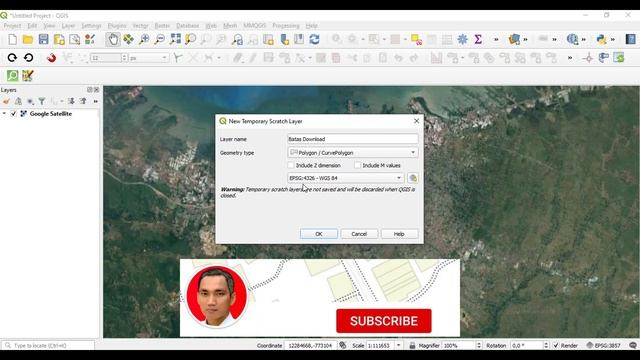The width and height of the screenshot is (640, 360).
Task: Expand the Google Satellite layer tree arrow
Action: pyautogui.click(x=4, y=114)
